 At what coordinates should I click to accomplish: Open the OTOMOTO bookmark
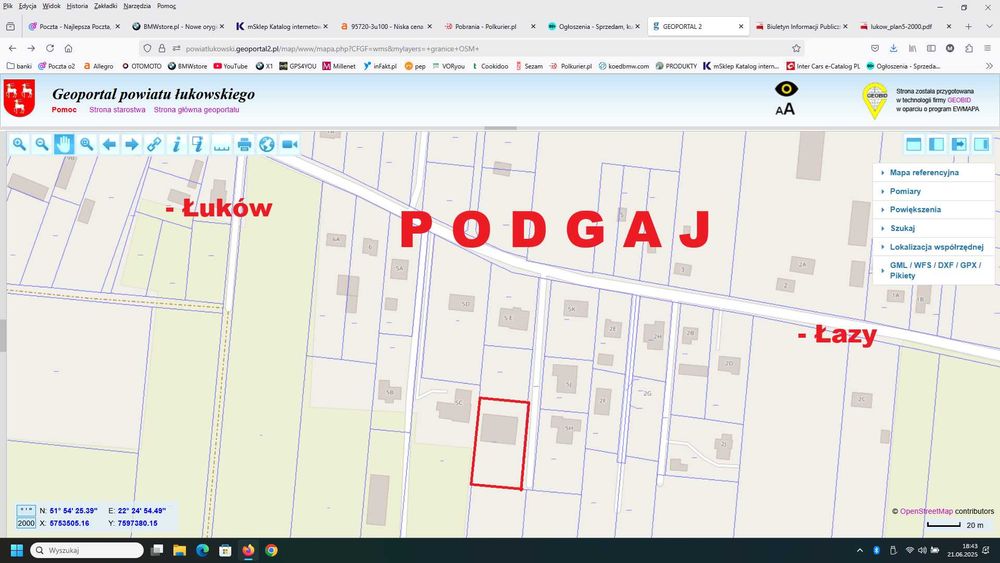pyautogui.click(x=142, y=66)
